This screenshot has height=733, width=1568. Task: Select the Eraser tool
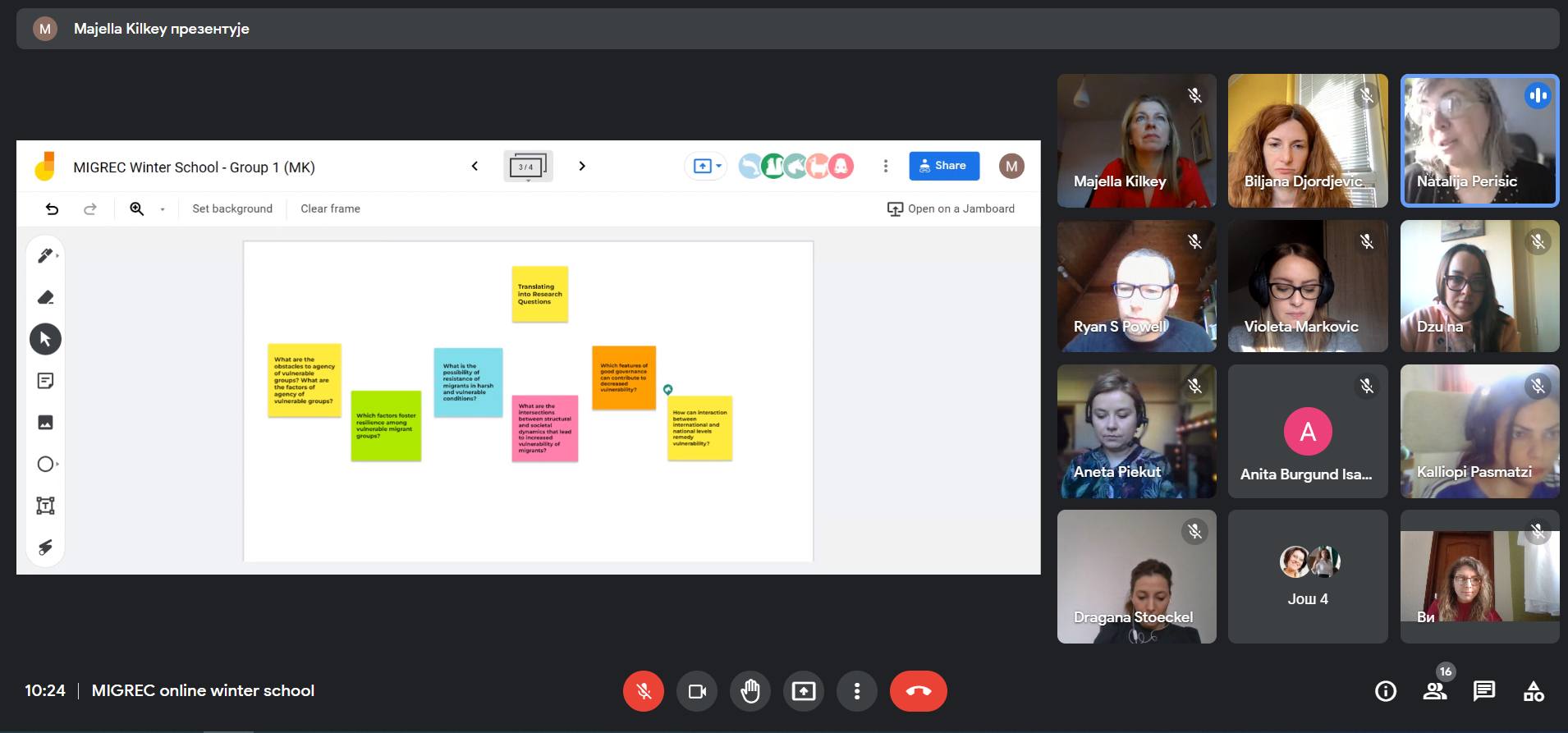45,297
